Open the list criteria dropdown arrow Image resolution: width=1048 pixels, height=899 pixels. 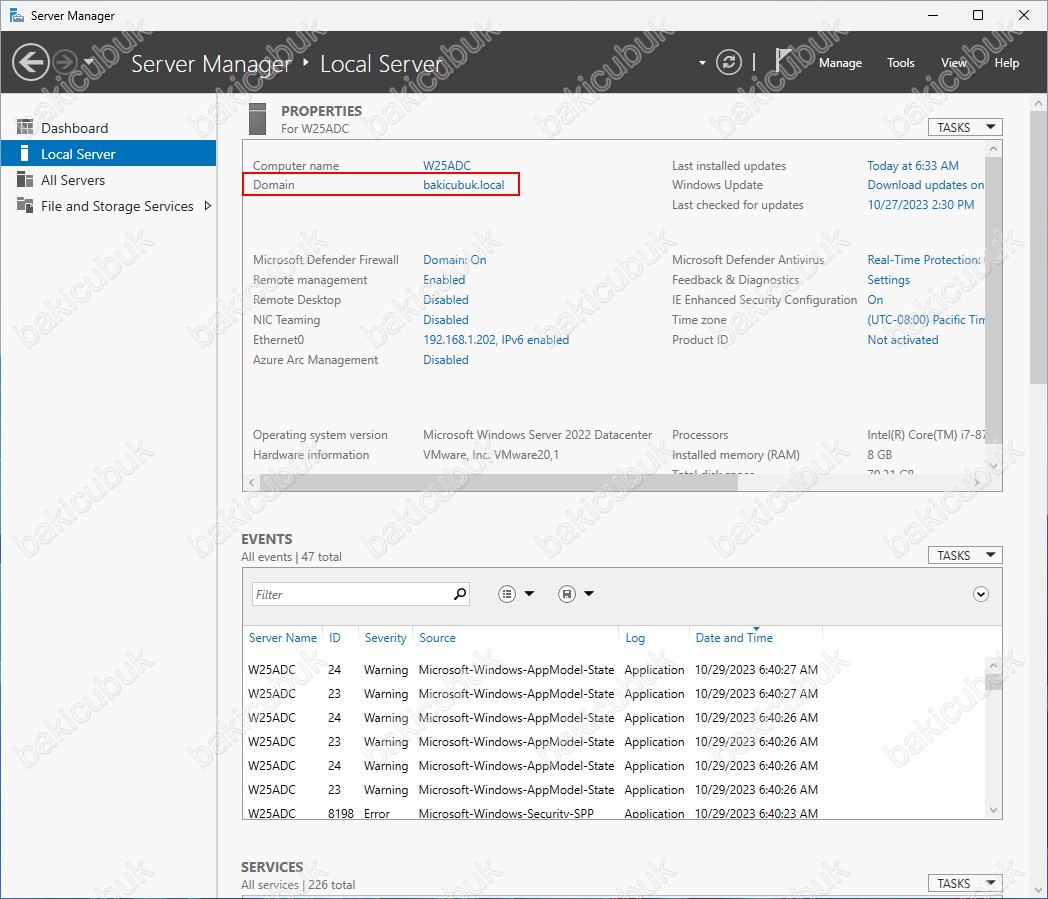tap(529, 594)
